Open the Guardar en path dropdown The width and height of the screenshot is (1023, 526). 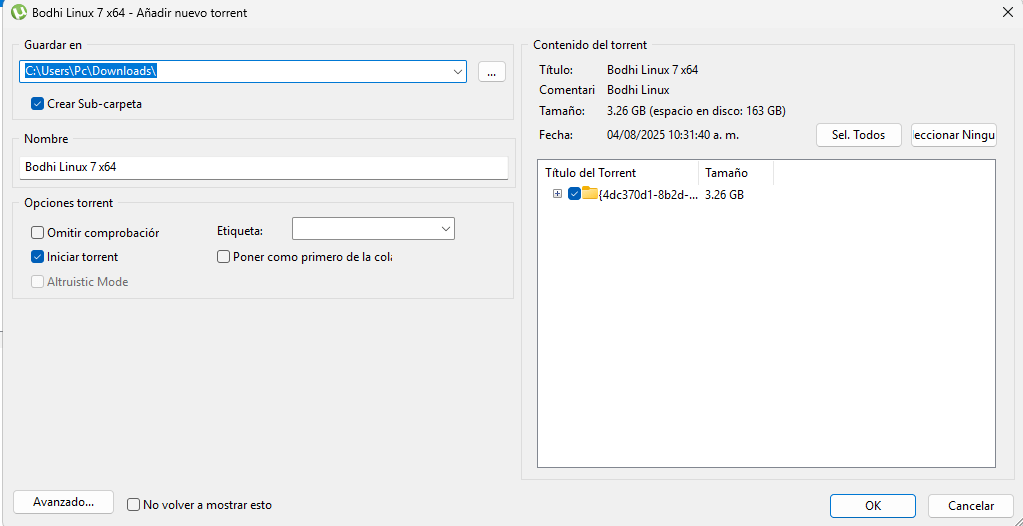click(x=458, y=71)
